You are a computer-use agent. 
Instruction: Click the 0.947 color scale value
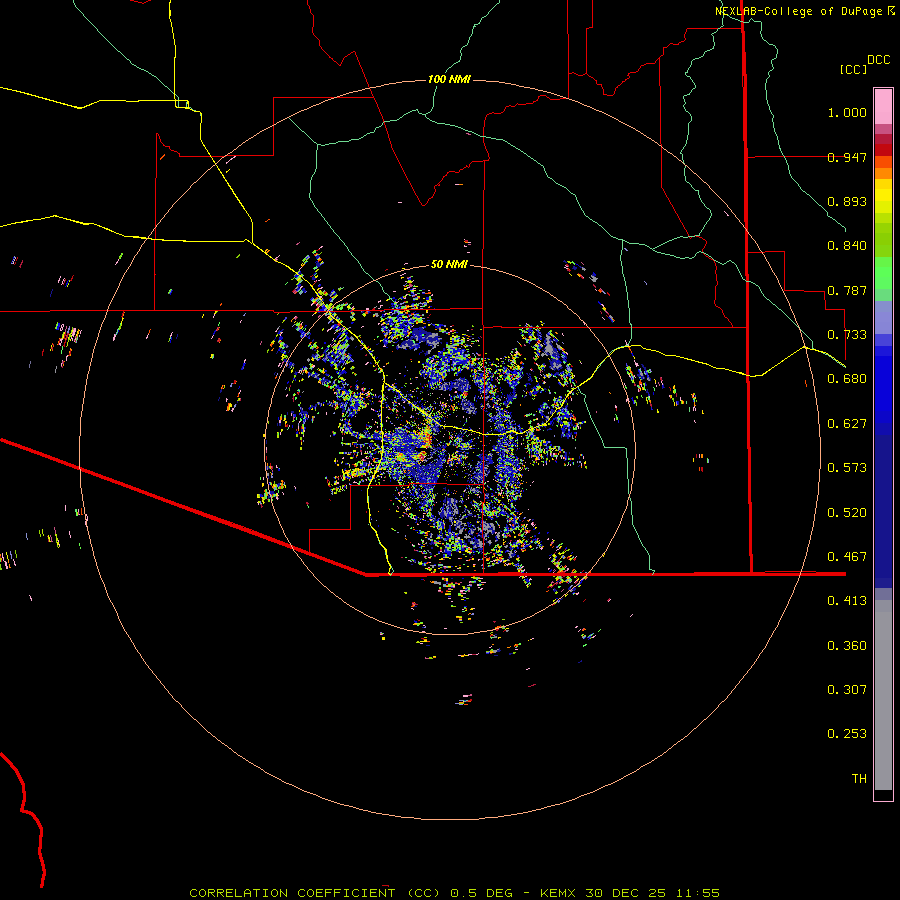pyautogui.click(x=847, y=157)
